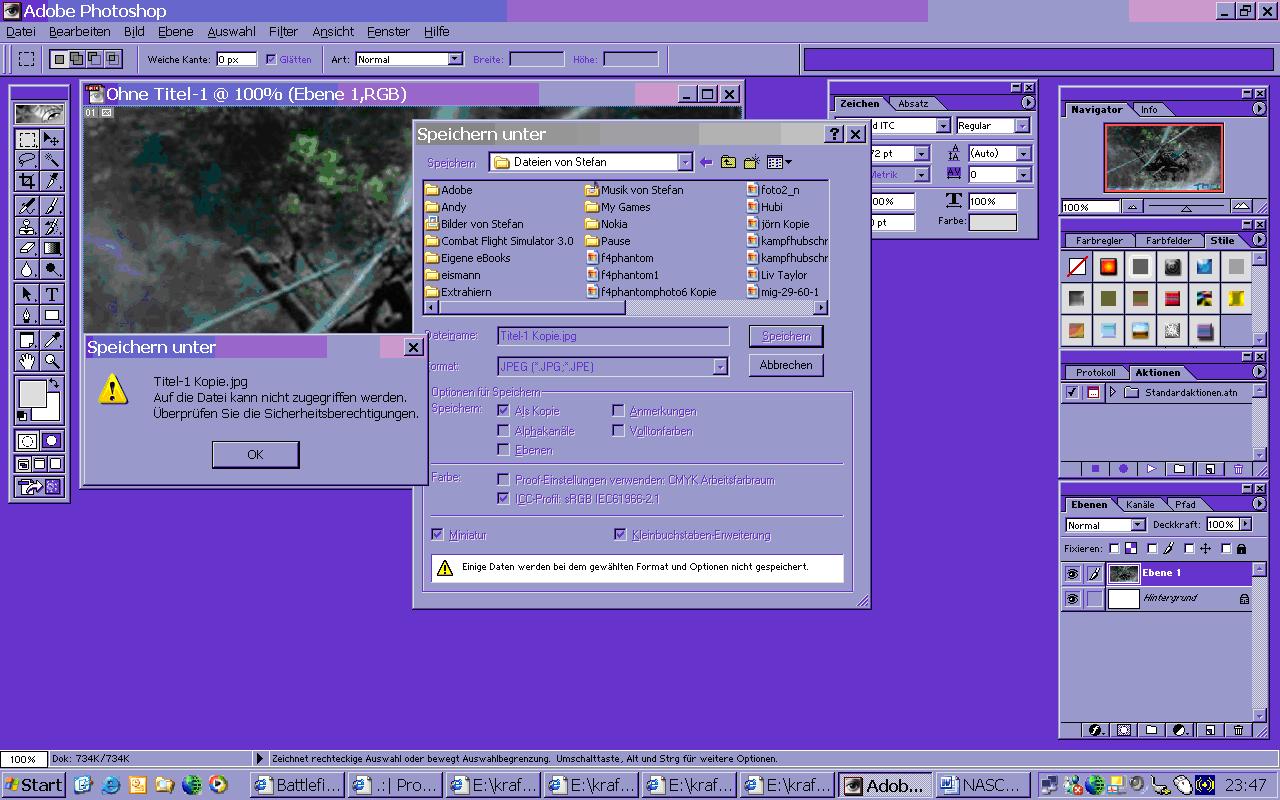Image resolution: width=1280 pixels, height=800 pixels.
Task: Go up one folder level in save dialog
Action: (728, 162)
